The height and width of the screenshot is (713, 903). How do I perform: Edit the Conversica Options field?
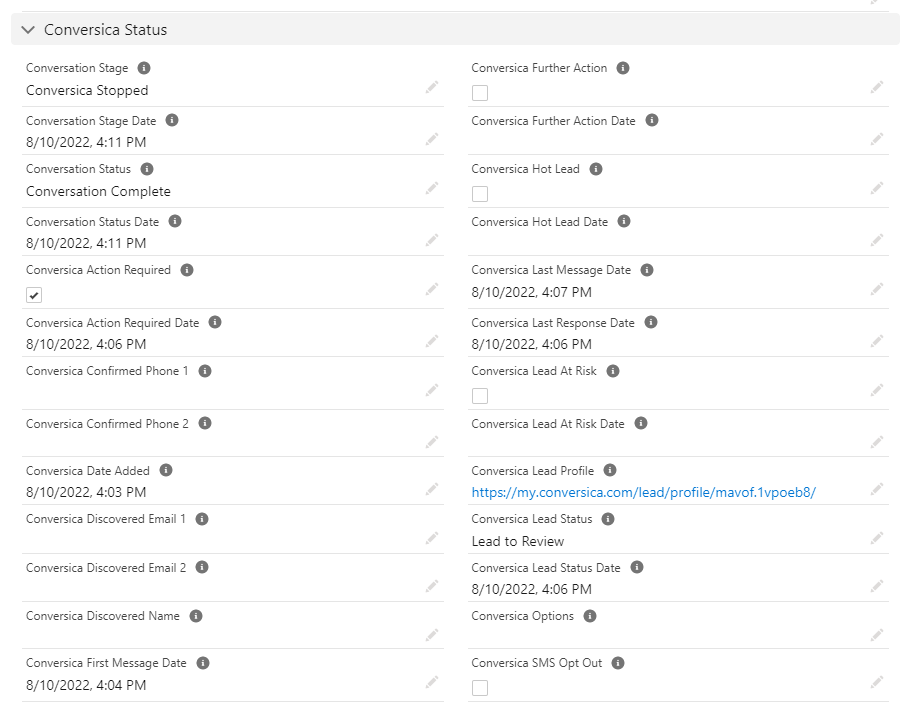[877, 635]
